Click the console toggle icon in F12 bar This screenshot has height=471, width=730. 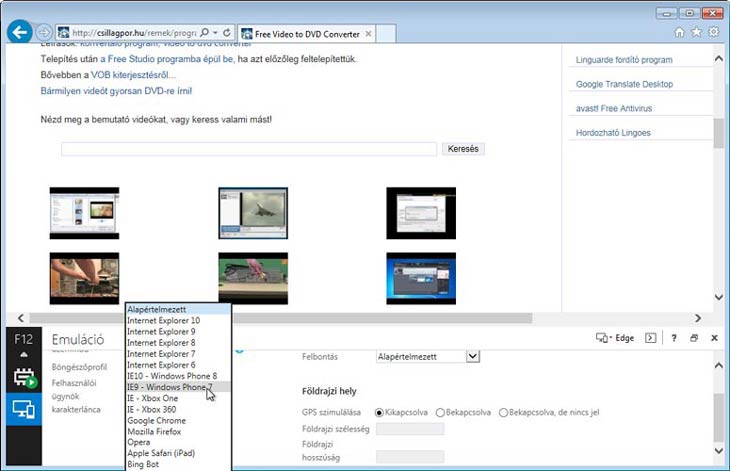click(650, 338)
